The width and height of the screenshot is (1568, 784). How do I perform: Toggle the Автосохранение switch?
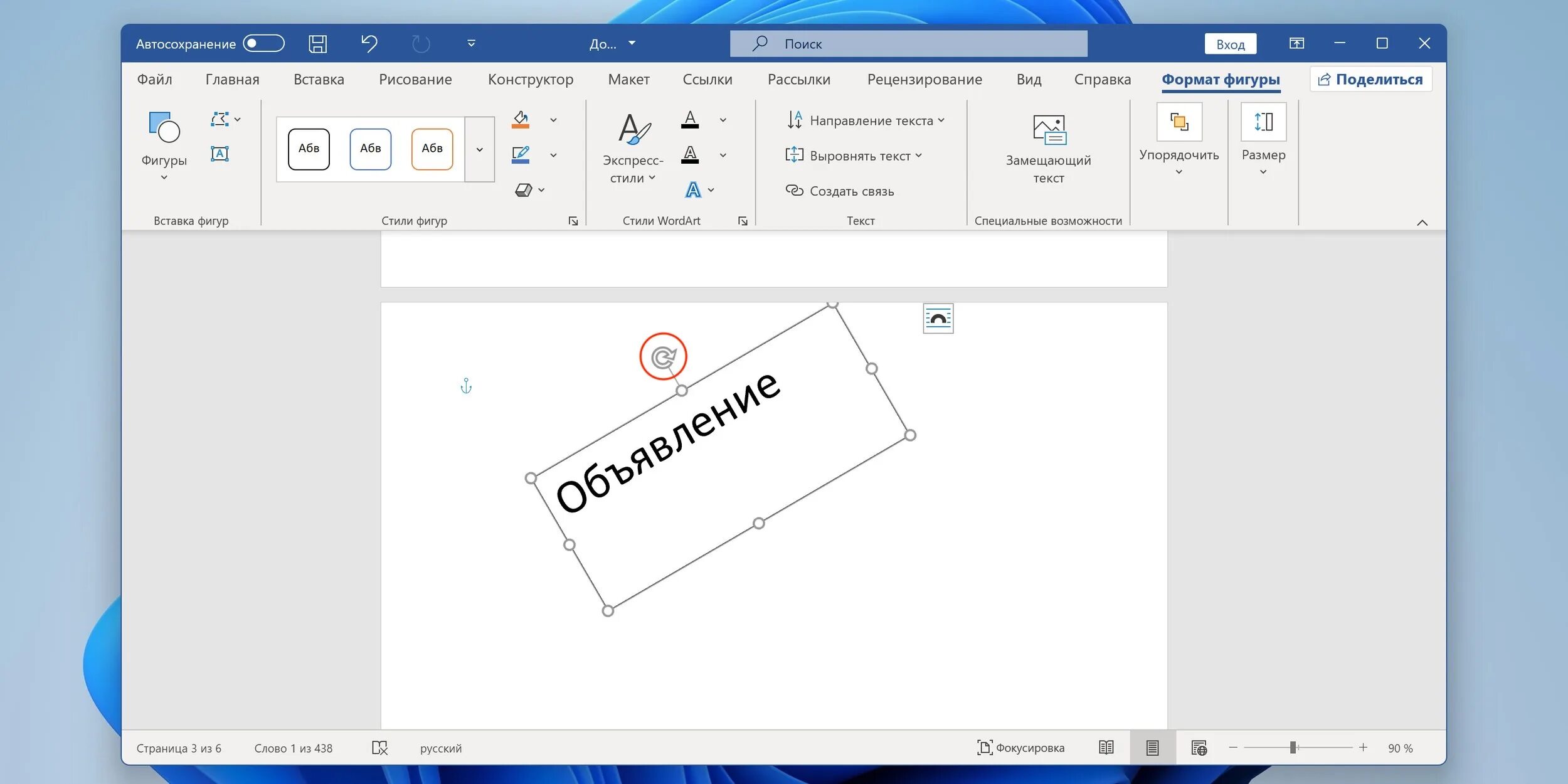click(263, 43)
